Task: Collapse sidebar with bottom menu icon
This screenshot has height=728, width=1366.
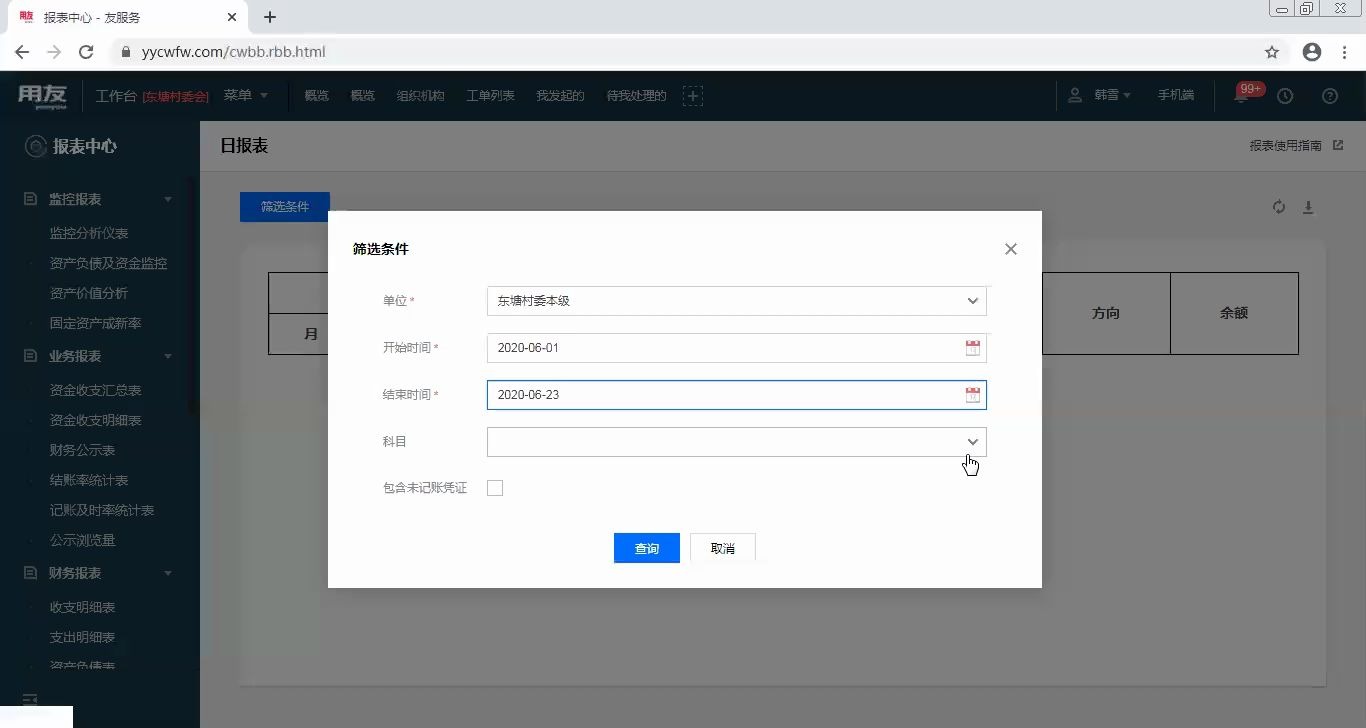Action: coord(30,699)
